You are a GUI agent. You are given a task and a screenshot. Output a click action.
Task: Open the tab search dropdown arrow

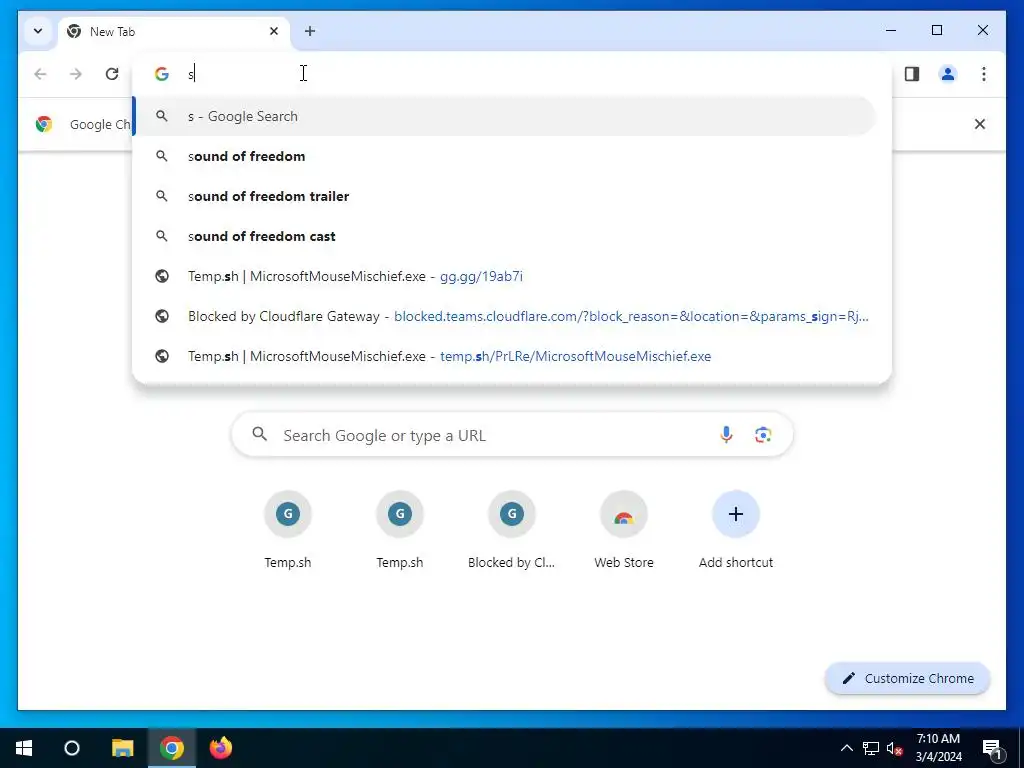coord(38,31)
